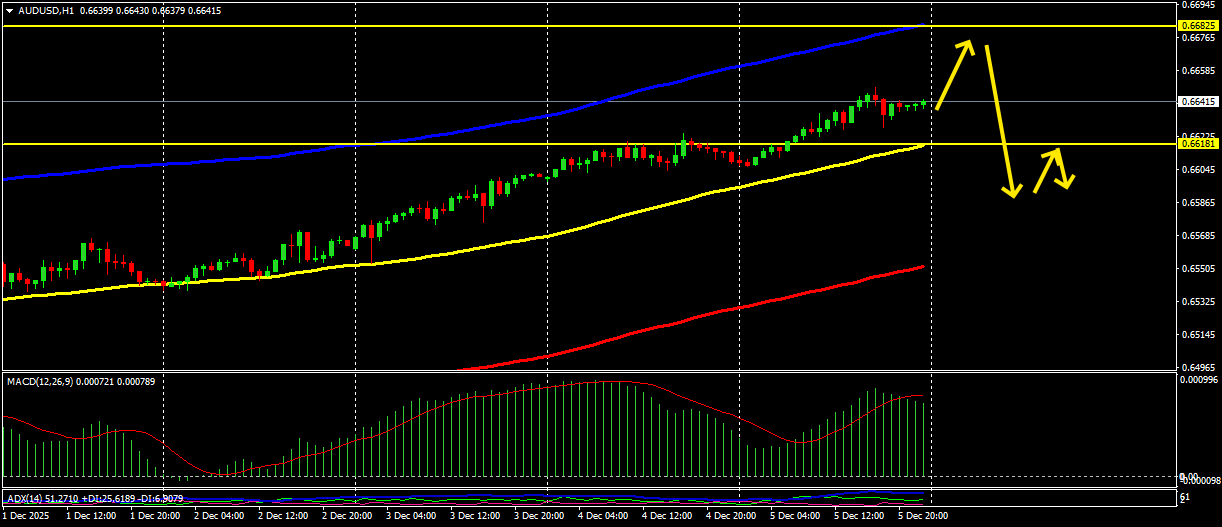Click the 0.65145 price scale value
Viewport: 1222px width, 527px height.
1198,335
